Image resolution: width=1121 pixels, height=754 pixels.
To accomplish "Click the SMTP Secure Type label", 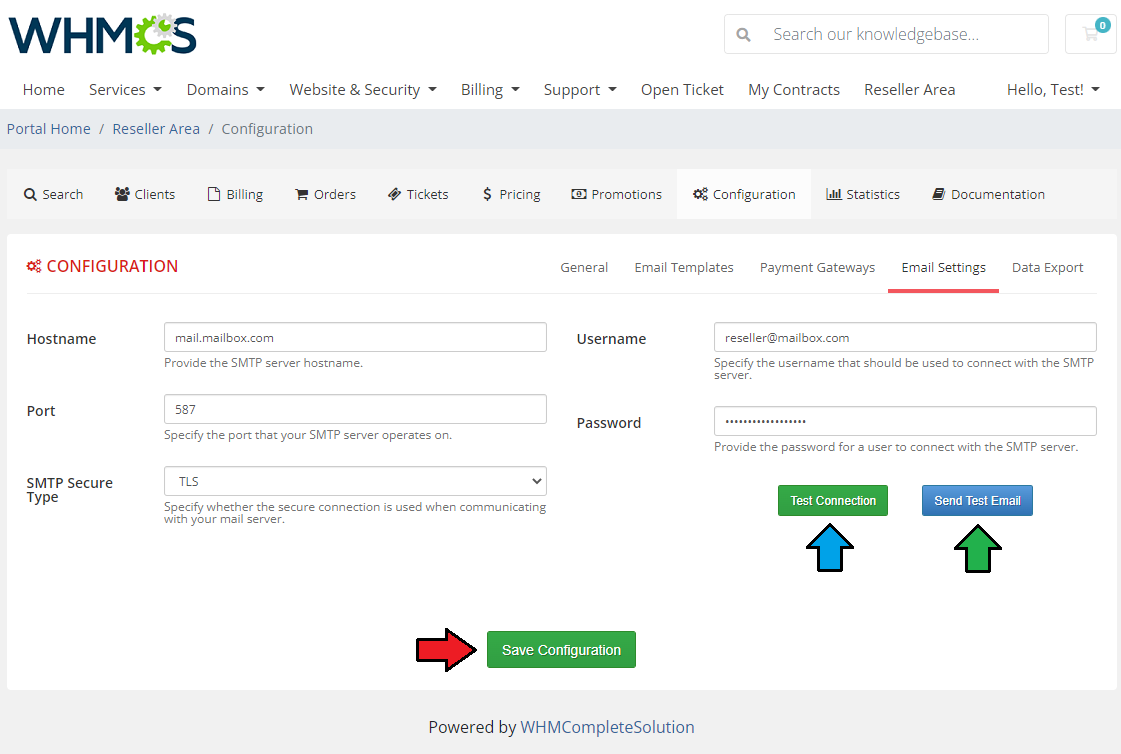I will point(69,490).
